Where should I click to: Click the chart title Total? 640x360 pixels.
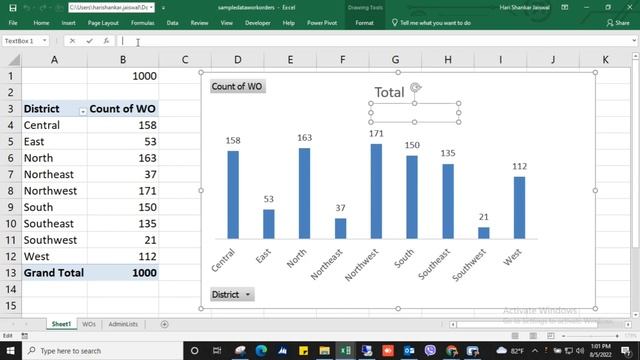pyautogui.click(x=389, y=92)
